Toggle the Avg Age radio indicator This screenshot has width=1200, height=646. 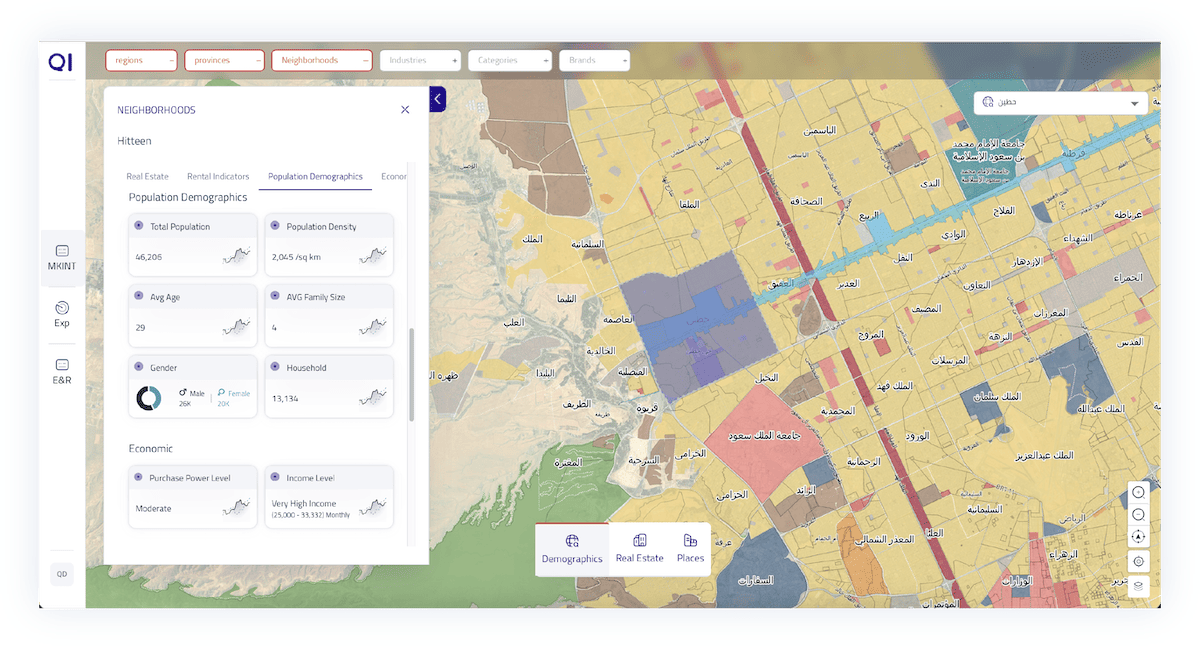pyautogui.click(x=139, y=296)
